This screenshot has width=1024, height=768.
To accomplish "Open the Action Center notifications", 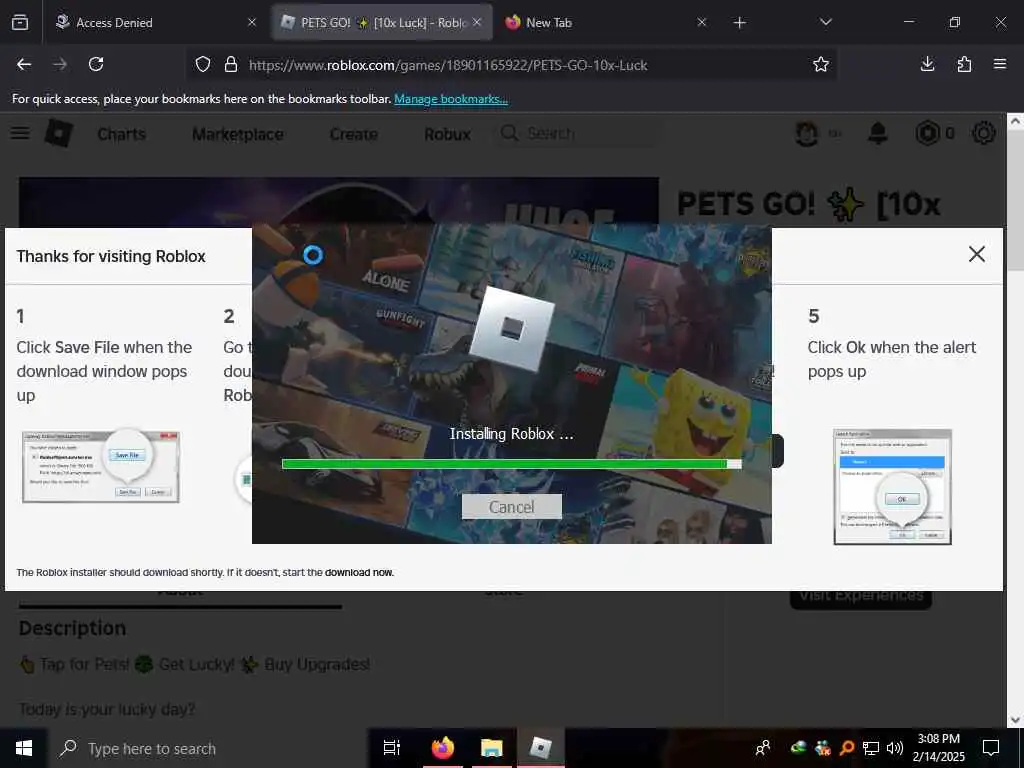I will [991, 748].
